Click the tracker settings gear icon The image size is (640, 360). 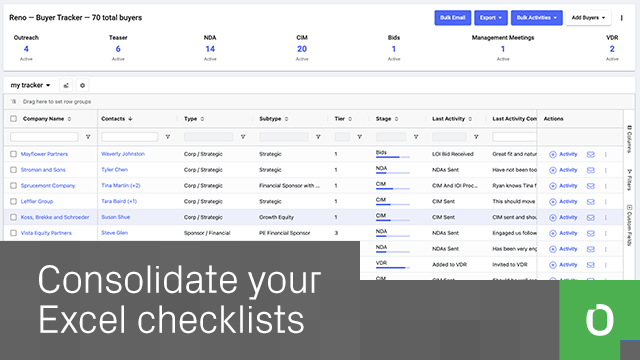82,85
